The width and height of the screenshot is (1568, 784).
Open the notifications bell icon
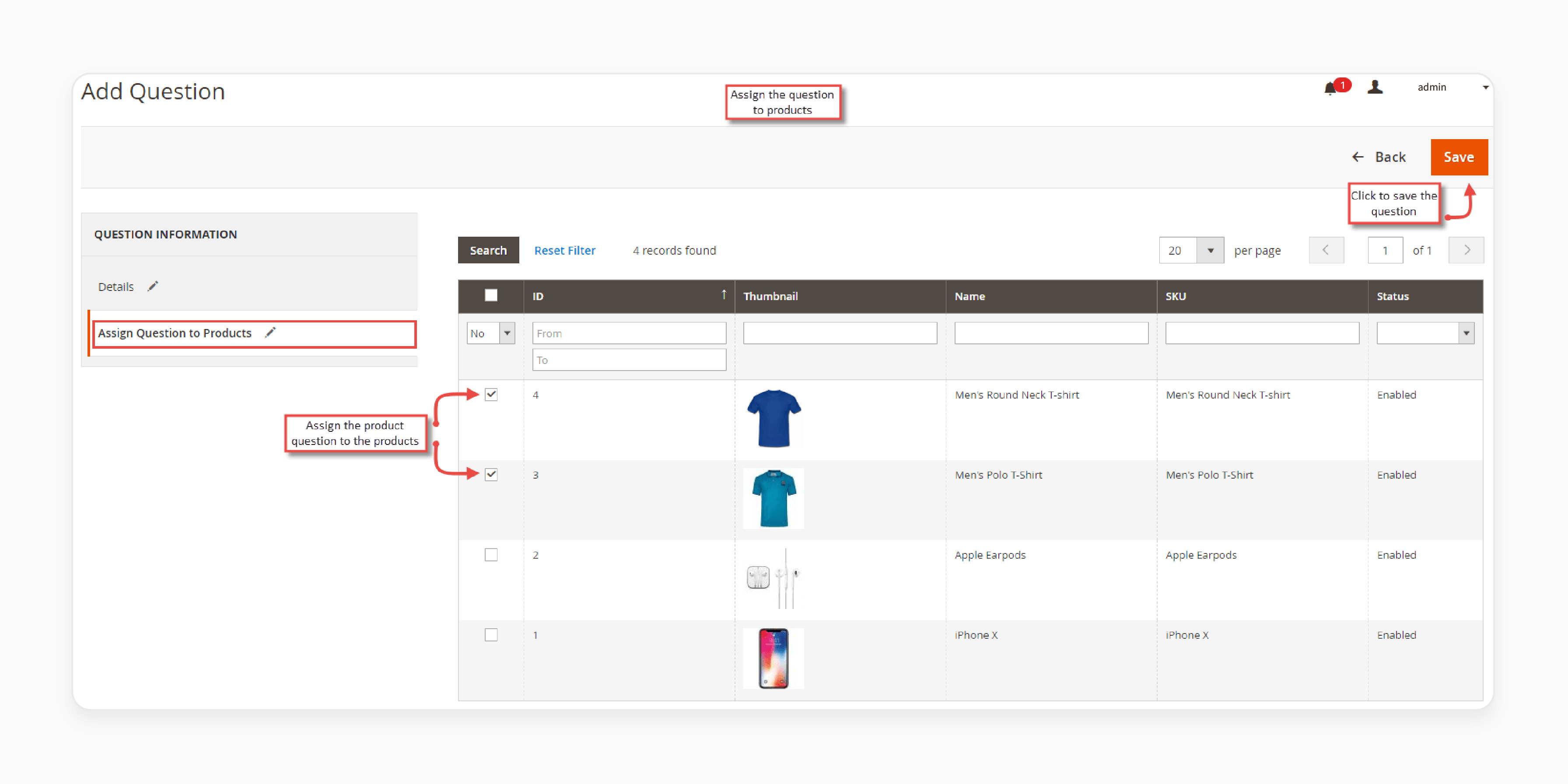click(1330, 89)
